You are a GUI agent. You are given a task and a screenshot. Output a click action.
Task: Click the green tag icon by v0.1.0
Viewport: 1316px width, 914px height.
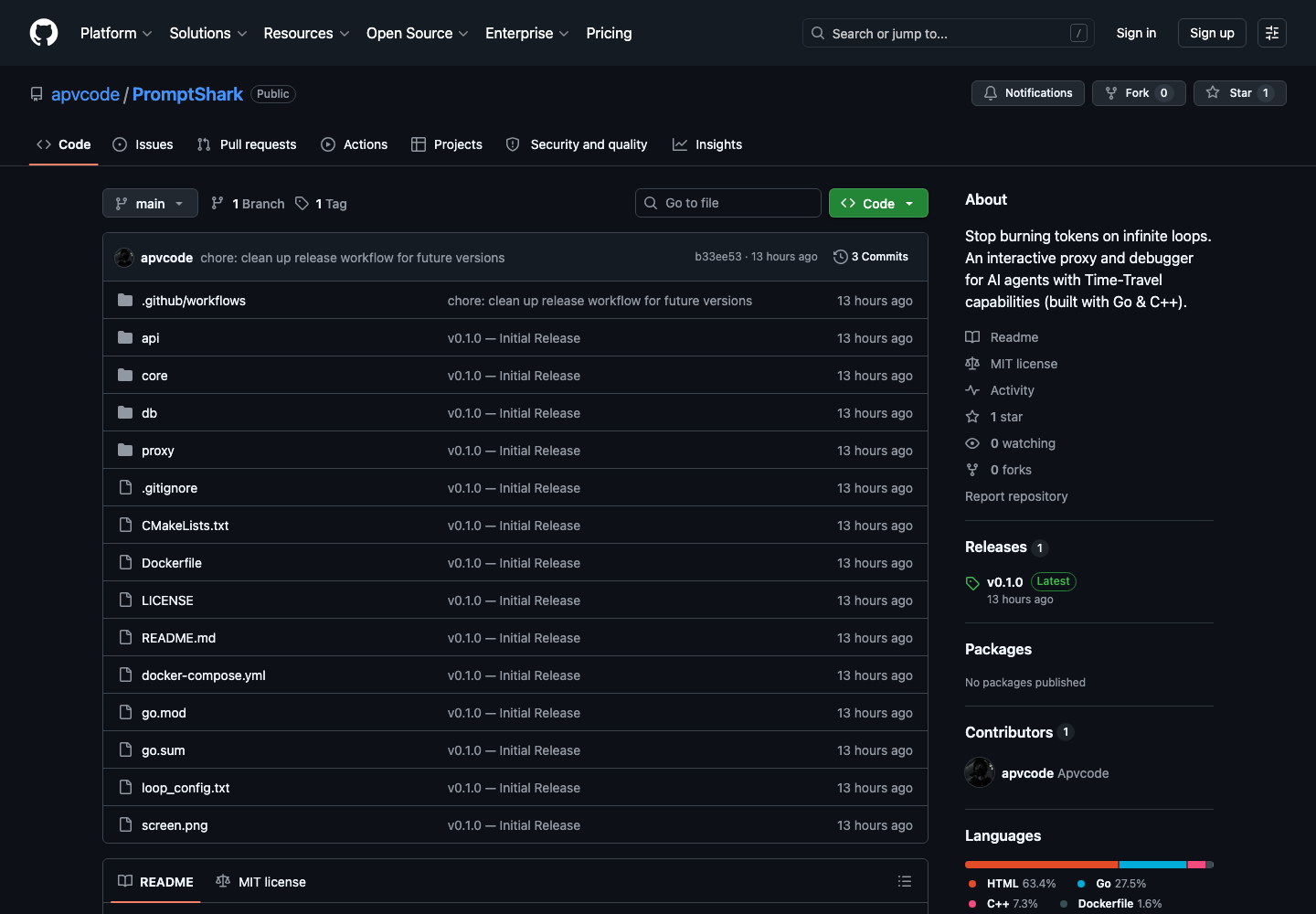[972, 583]
